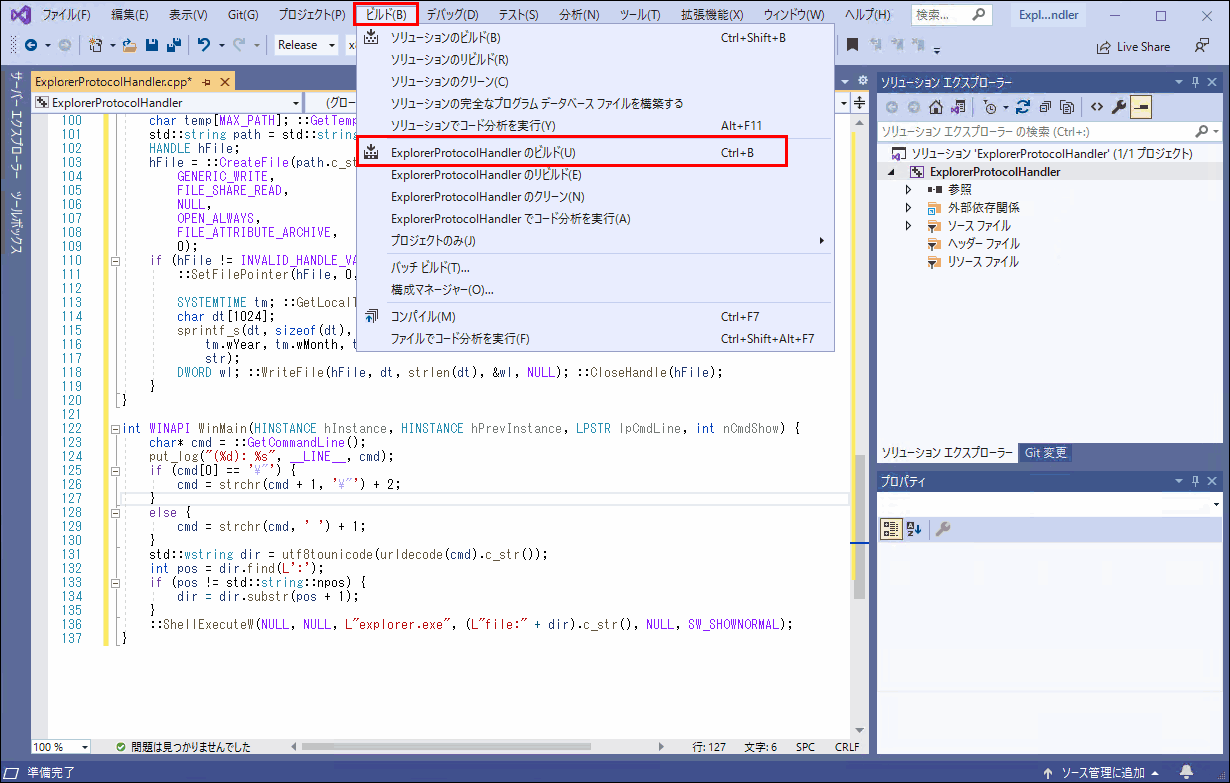
Task: Click the split editor icon above scrollbar
Action: pyautogui.click(x=860, y=102)
